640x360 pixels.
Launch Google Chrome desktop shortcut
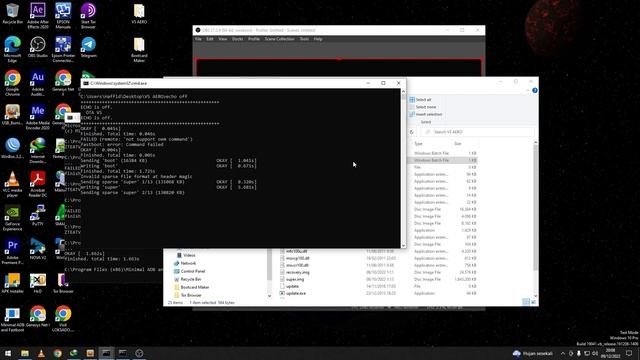click(x=12, y=83)
